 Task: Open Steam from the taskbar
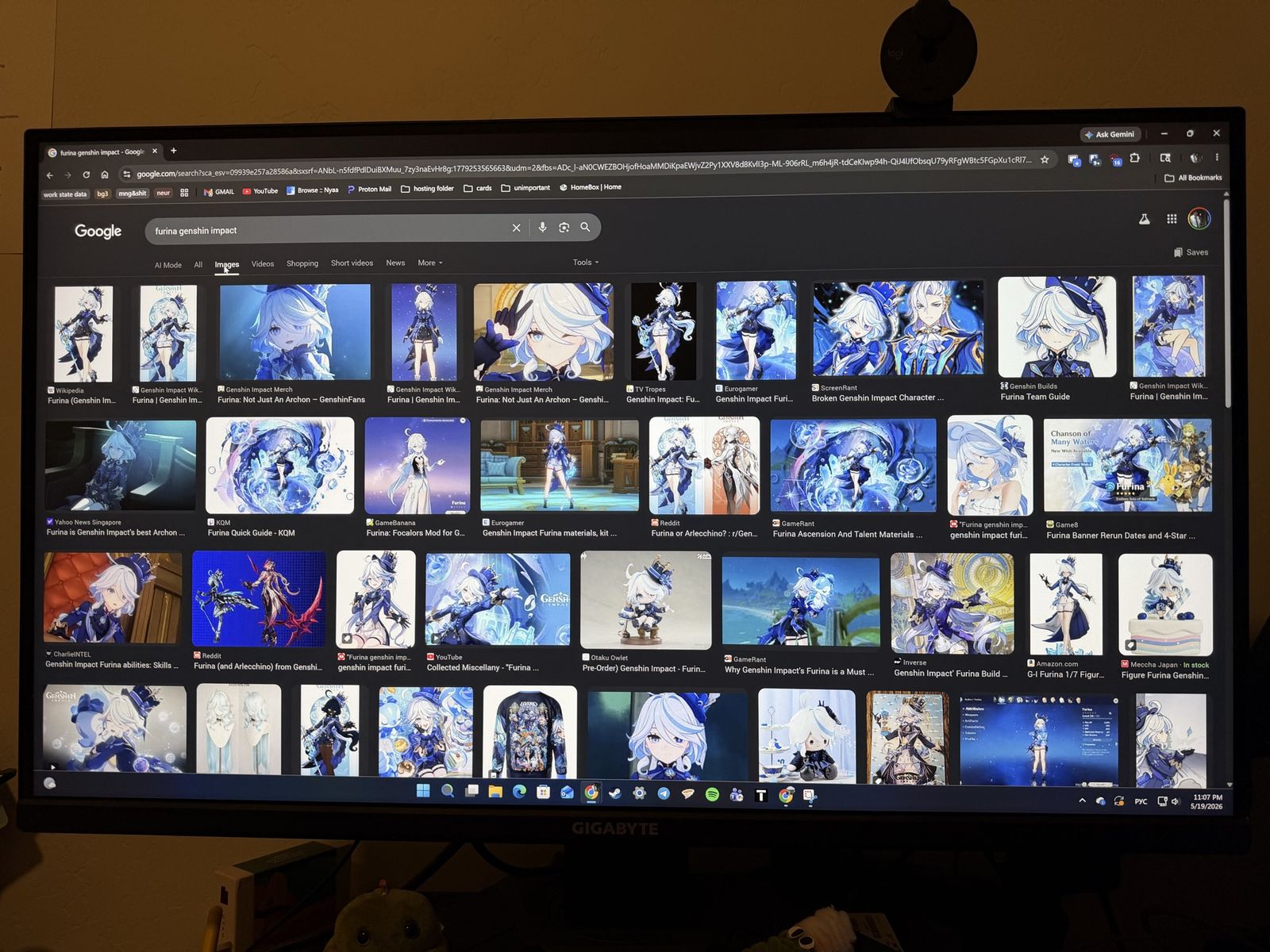615,793
